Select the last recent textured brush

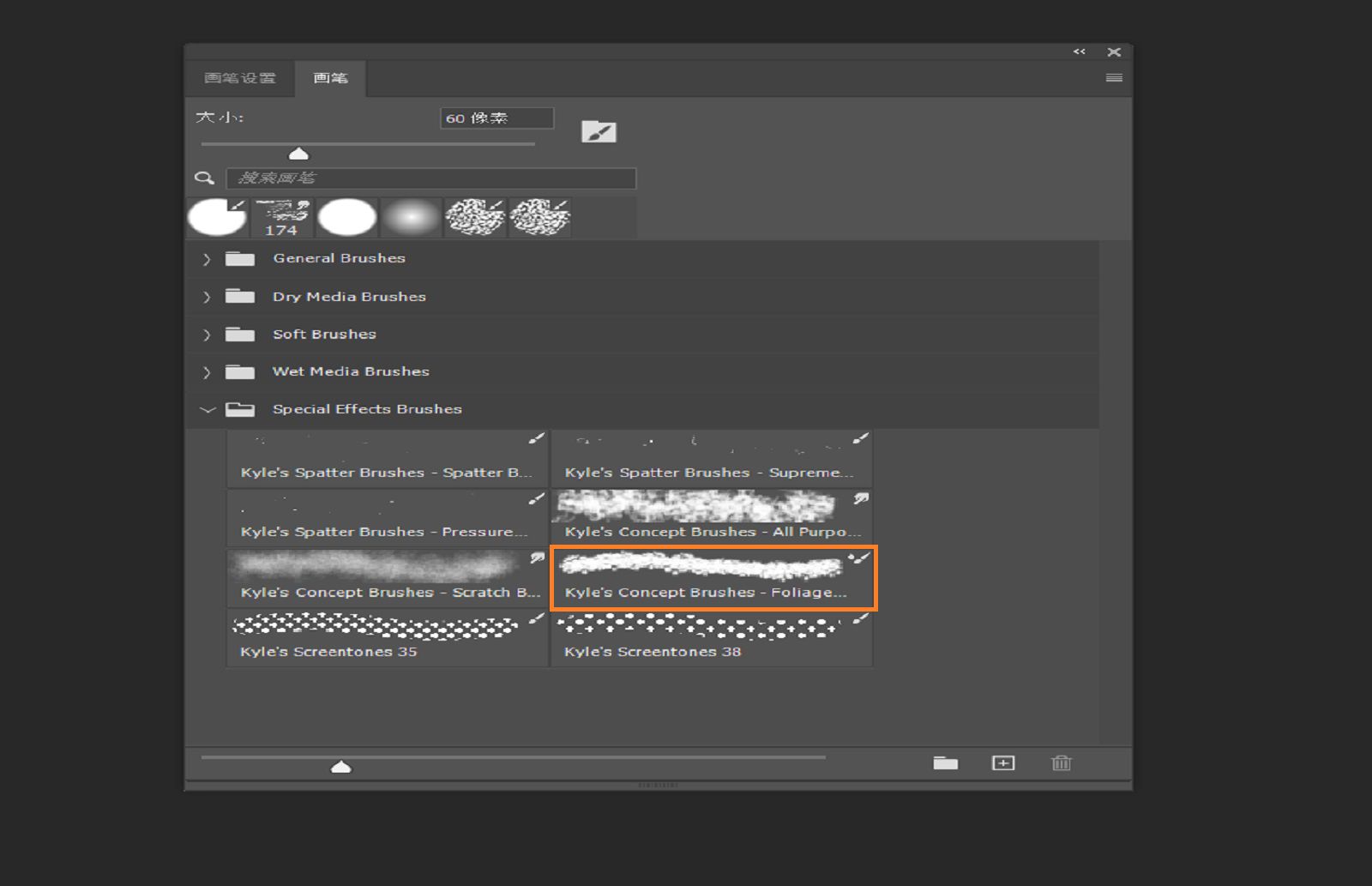click(x=540, y=217)
